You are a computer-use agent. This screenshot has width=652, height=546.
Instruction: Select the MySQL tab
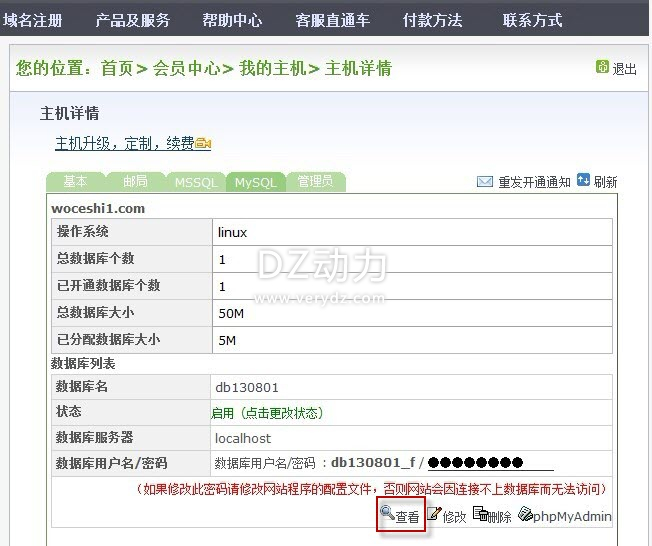click(255, 182)
